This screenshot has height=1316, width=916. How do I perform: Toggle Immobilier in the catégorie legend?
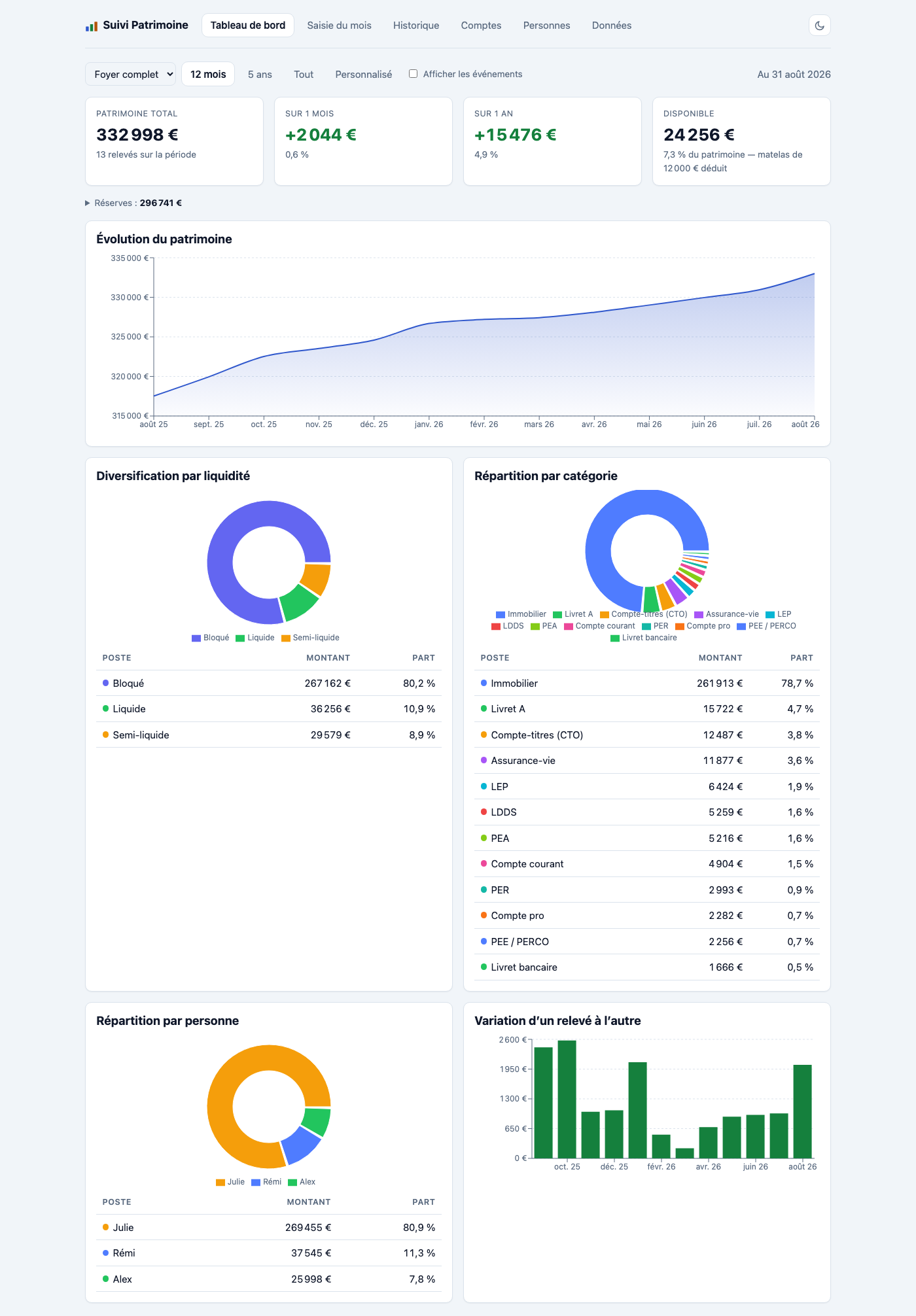(x=521, y=614)
